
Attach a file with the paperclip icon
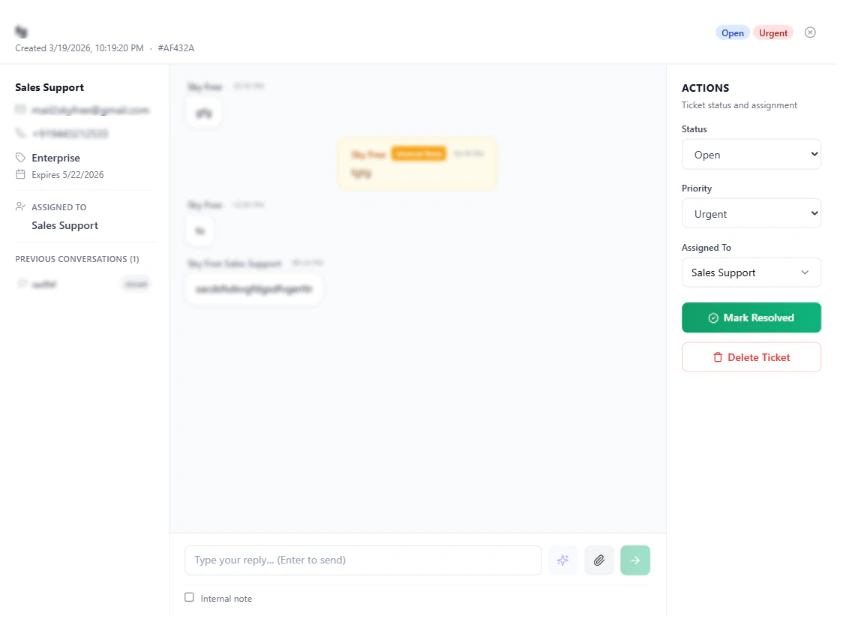click(599, 560)
